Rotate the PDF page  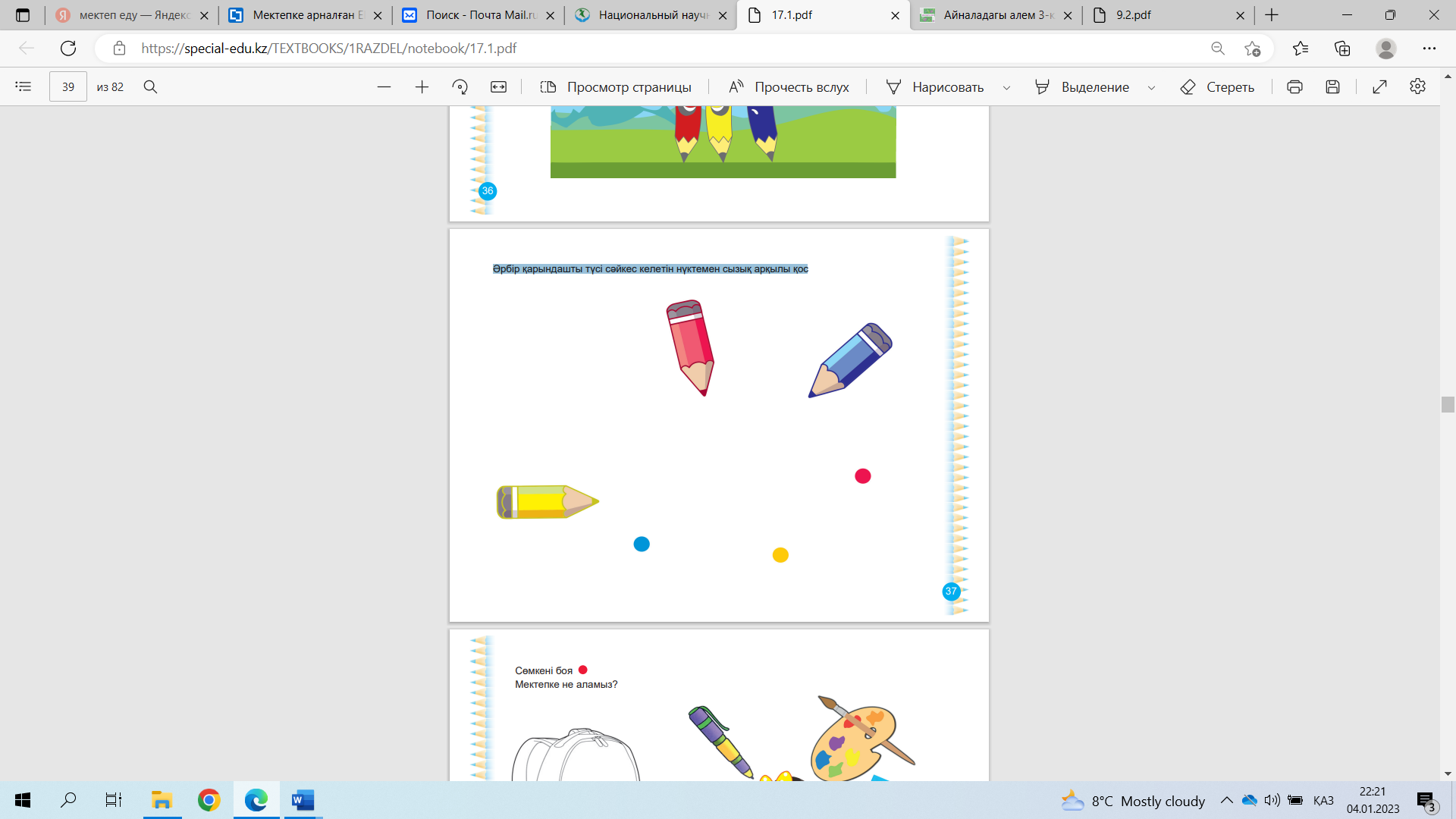coord(460,86)
